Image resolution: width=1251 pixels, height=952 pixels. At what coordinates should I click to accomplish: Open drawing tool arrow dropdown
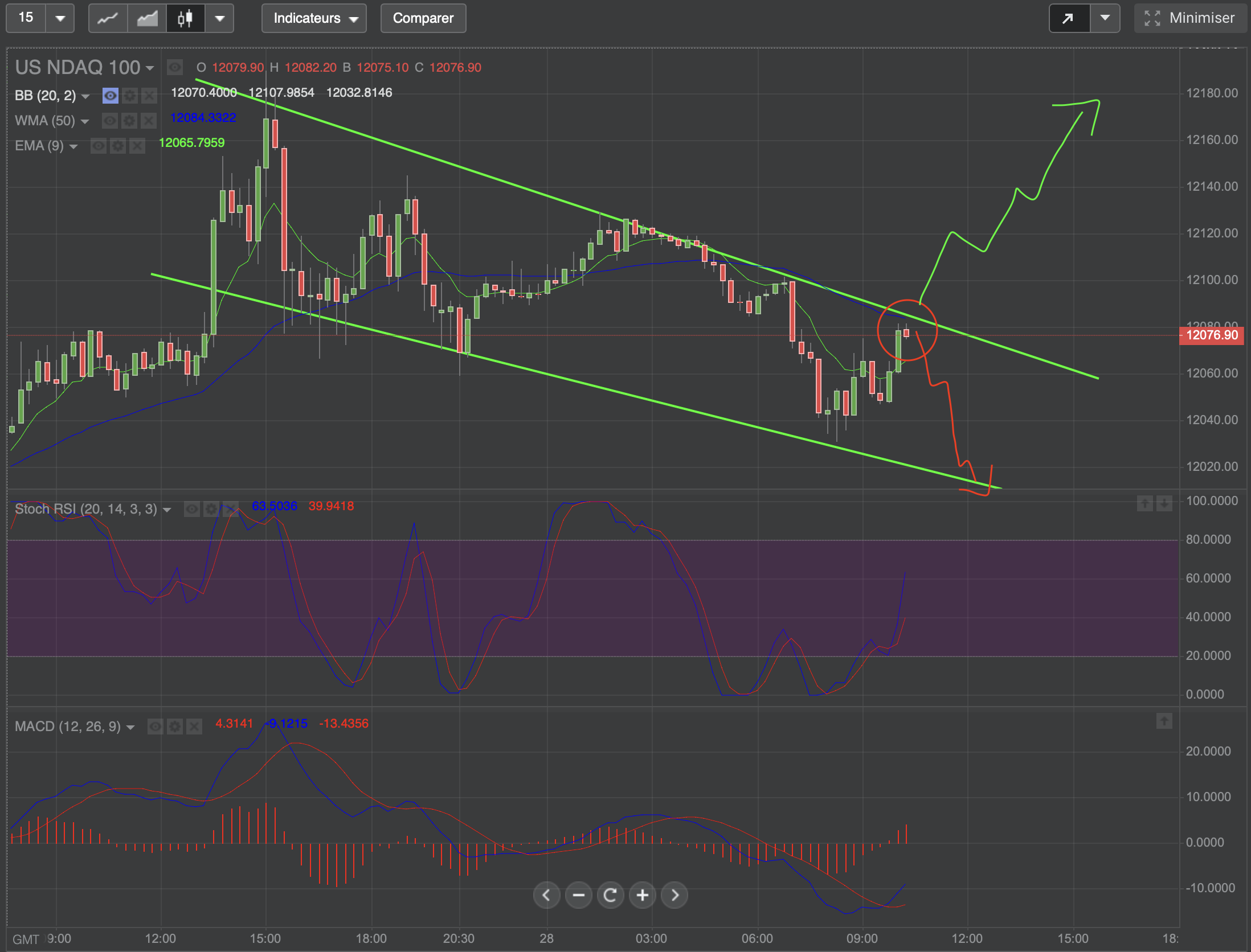pyautogui.click(x=1105, y=18)
